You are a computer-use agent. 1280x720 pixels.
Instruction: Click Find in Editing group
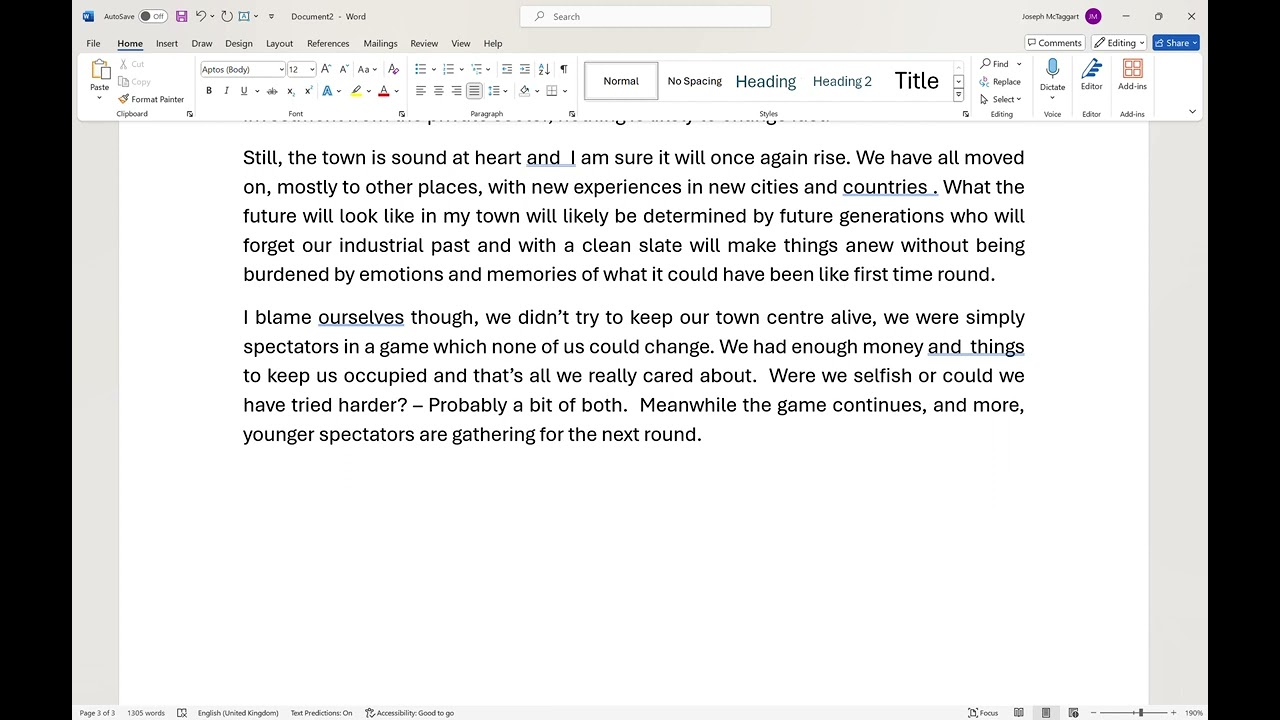(995, 64)
